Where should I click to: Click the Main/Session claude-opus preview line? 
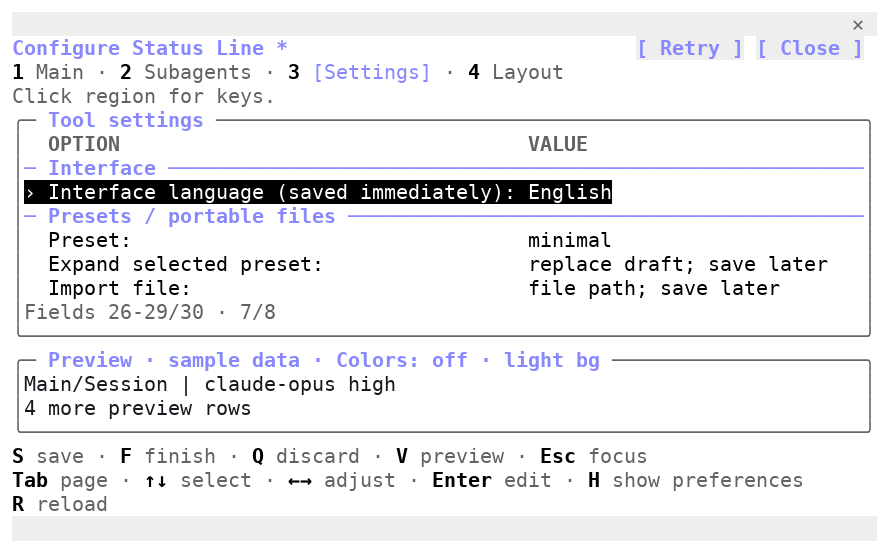coord(210,384)
